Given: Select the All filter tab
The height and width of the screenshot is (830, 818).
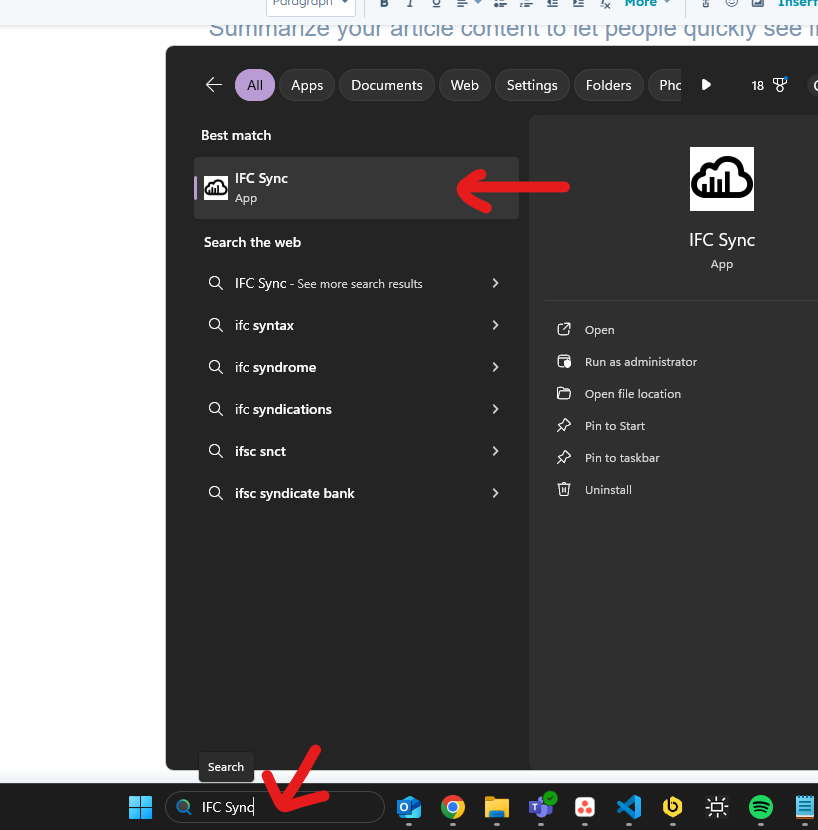Looking at the screenshot, I should (255, 85).
